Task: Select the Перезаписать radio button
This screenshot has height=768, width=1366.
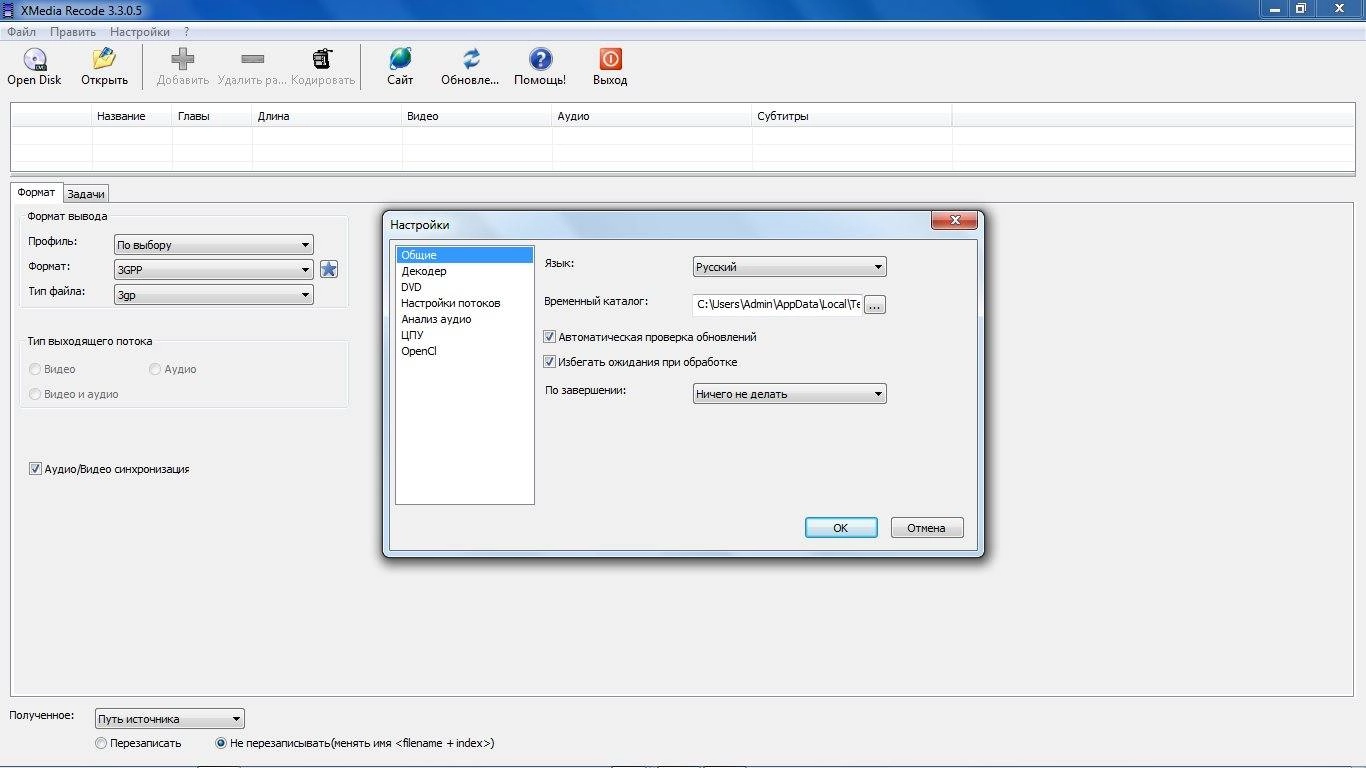Action: coord(100,743)
